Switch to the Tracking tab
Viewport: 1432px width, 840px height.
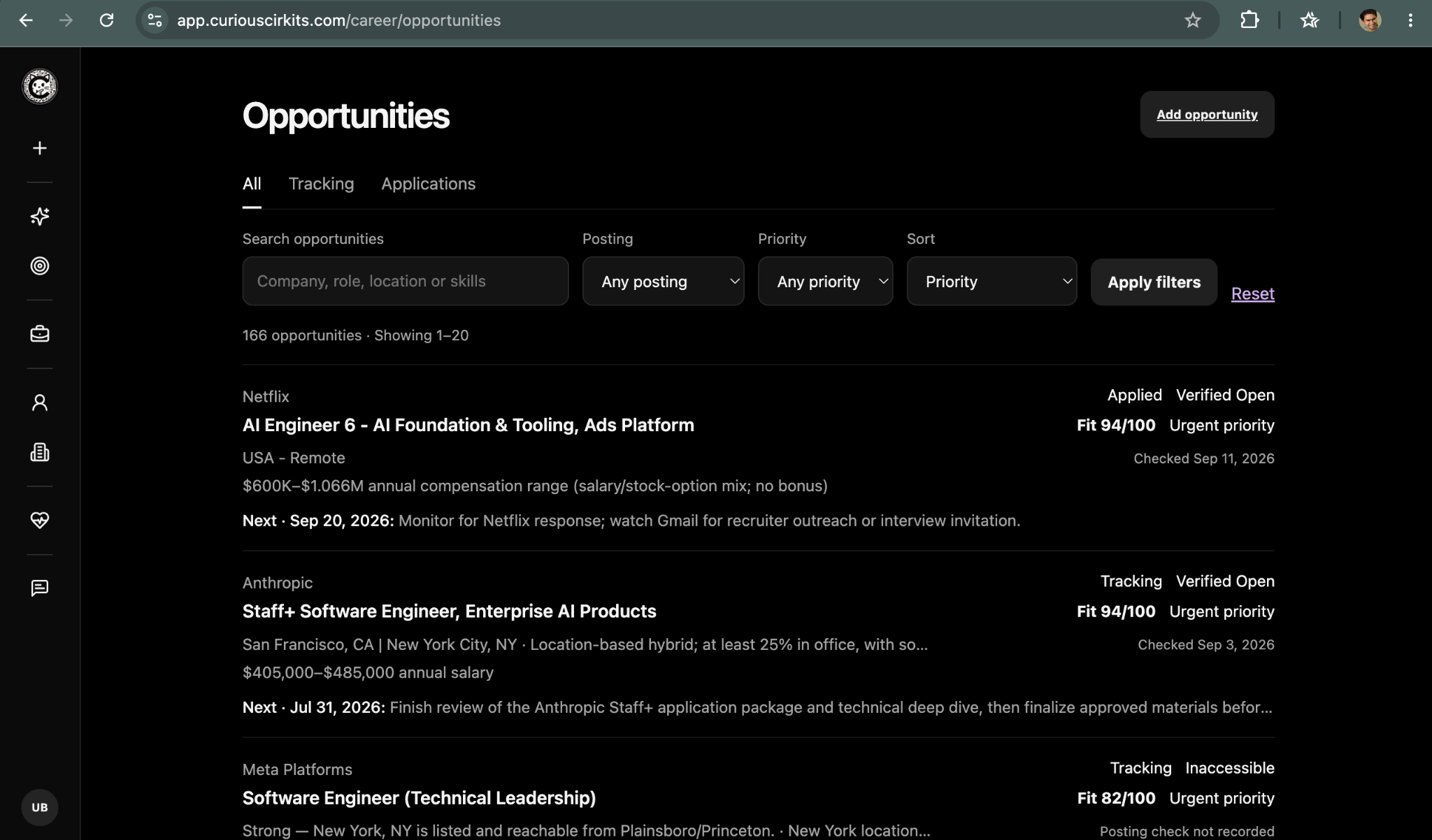(321, 184)
